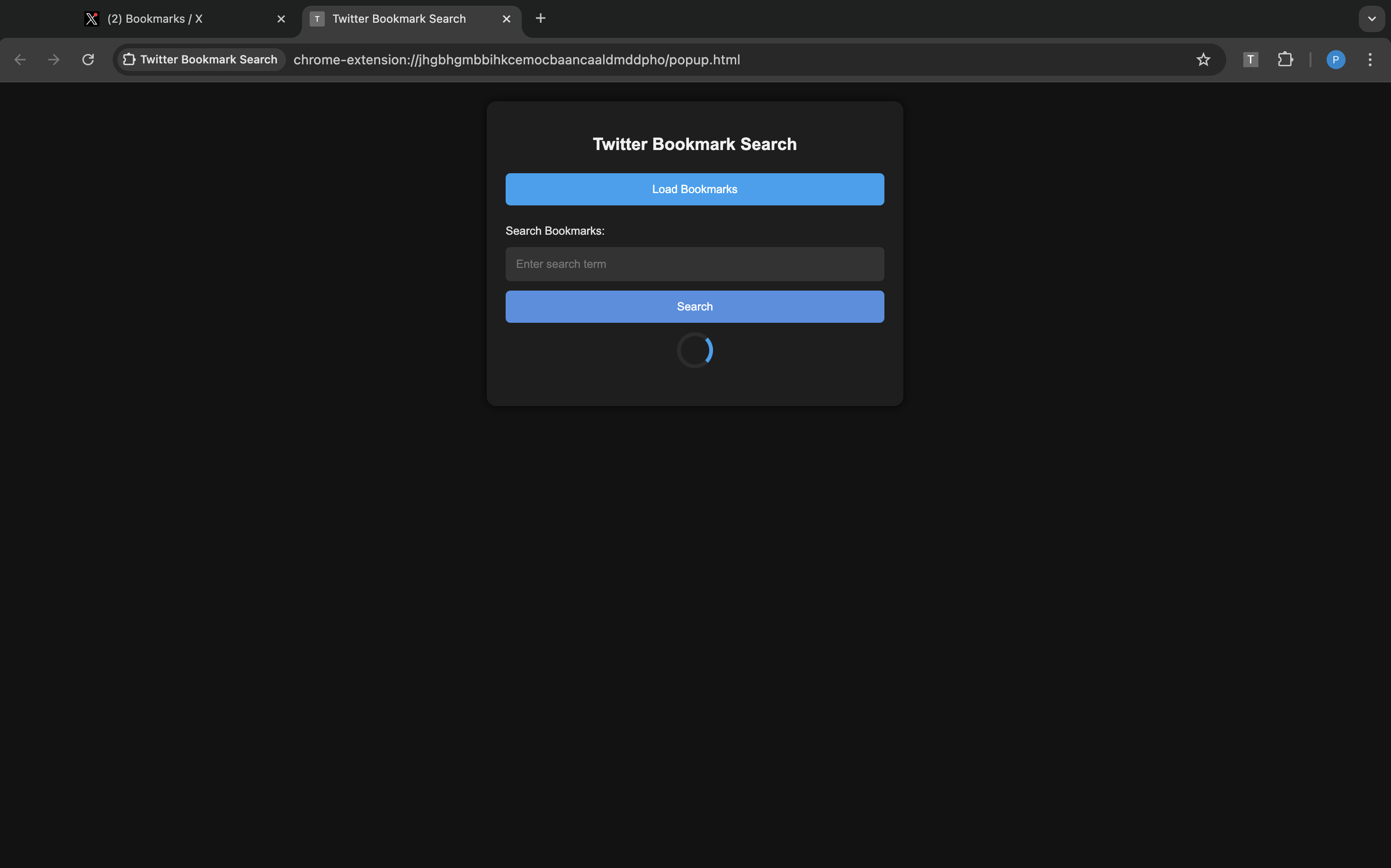
Task: Click the forward navigation arrow
Action: (53, 60)
